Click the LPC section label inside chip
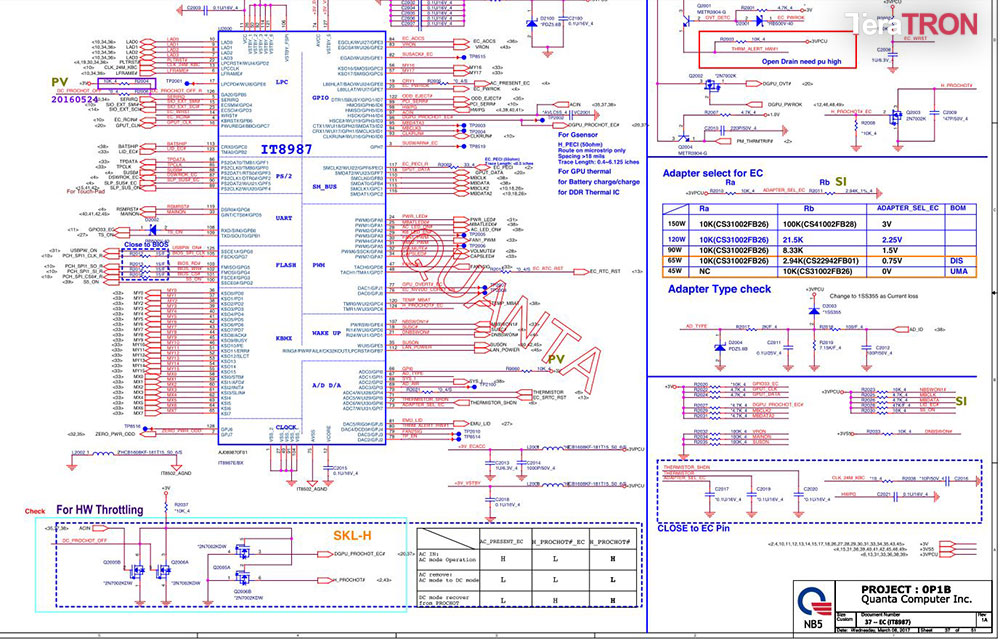Screen dimensions: 1000x639 (x=282, y=82)
